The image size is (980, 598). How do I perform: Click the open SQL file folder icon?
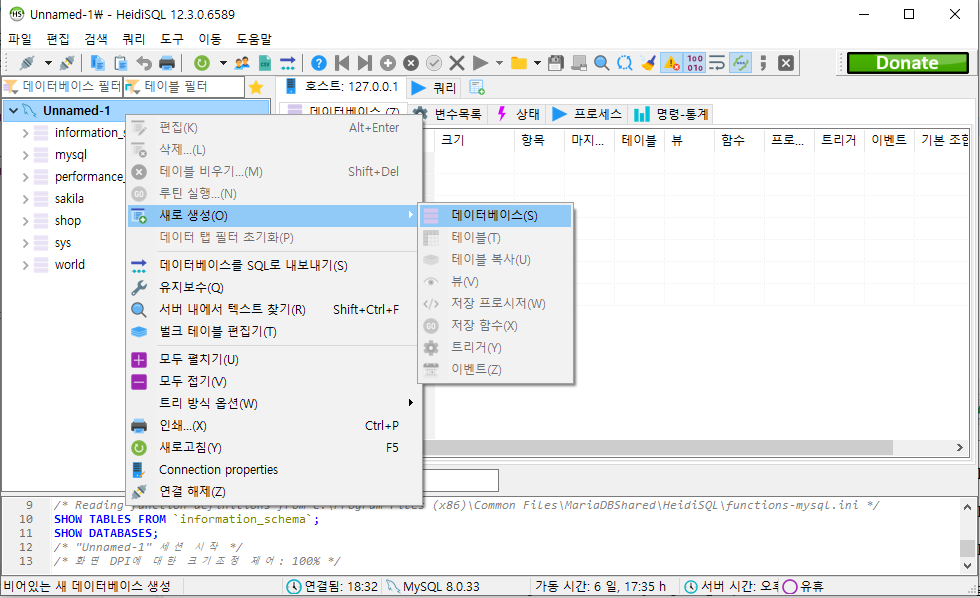pos(519,63)
